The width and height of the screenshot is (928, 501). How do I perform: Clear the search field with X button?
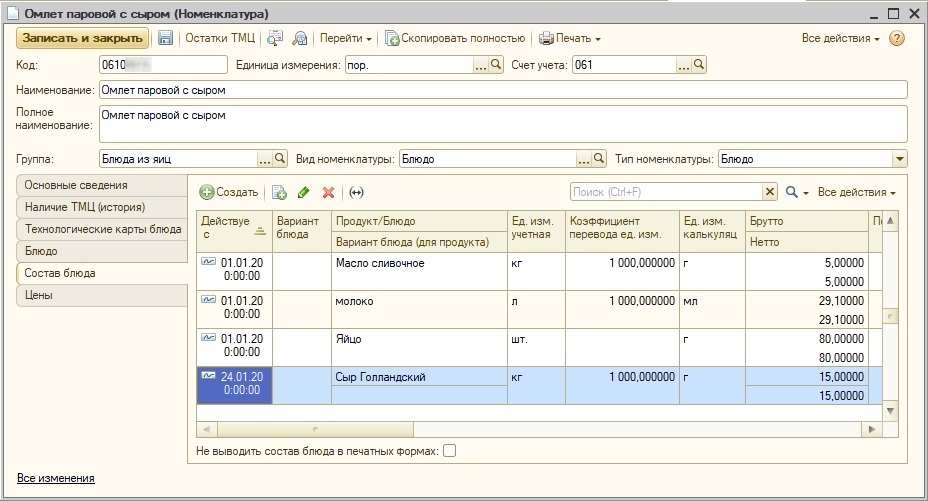pos(770,192)
